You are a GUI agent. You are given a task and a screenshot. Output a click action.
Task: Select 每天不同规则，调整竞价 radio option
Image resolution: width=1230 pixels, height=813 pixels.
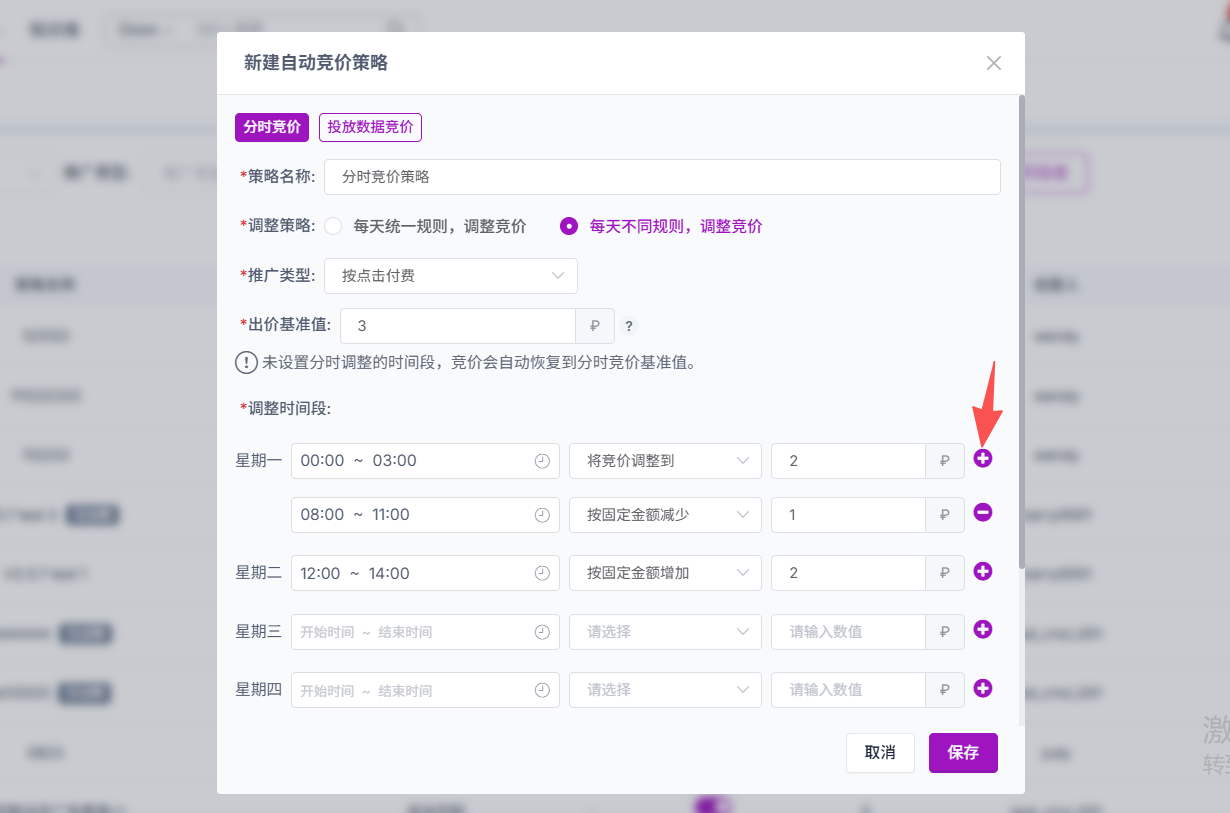(569, 226)
